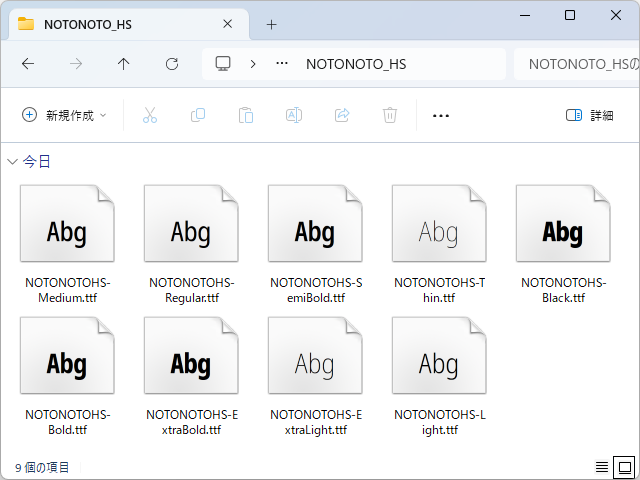Image resolution: width=640 pixels, height=480 pixels.
Task: Select NOTONOTOHS-Black.ttf font thumbnail
Action: tap(563, 223)
